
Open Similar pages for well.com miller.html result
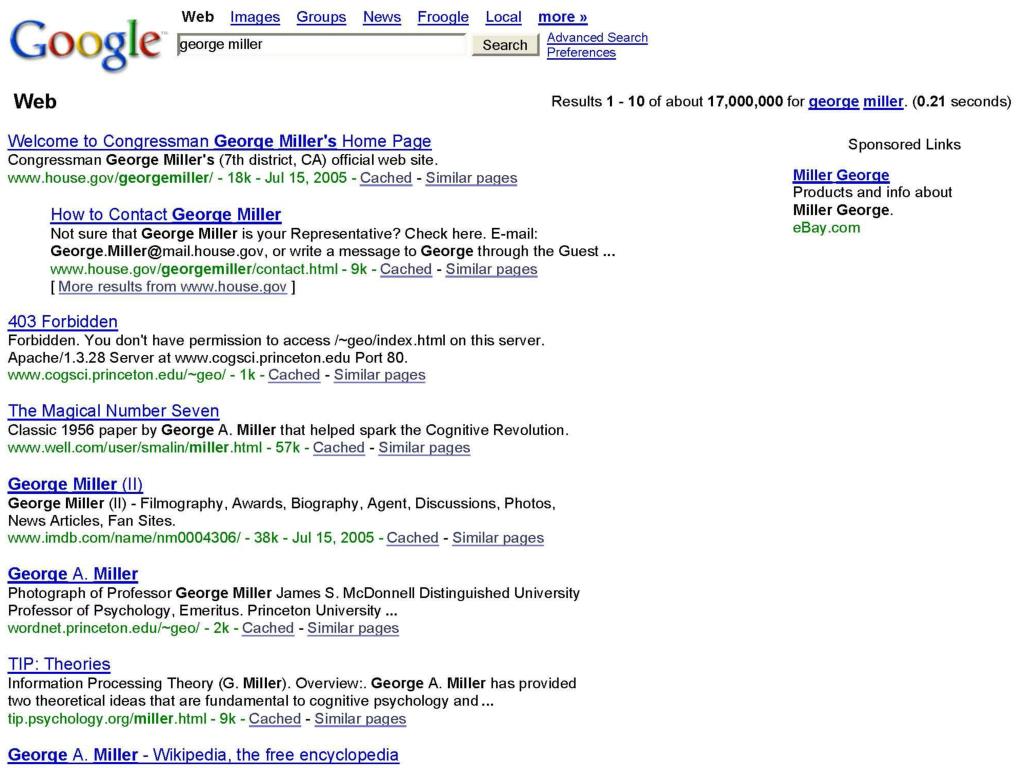click(x=424, y=448)
